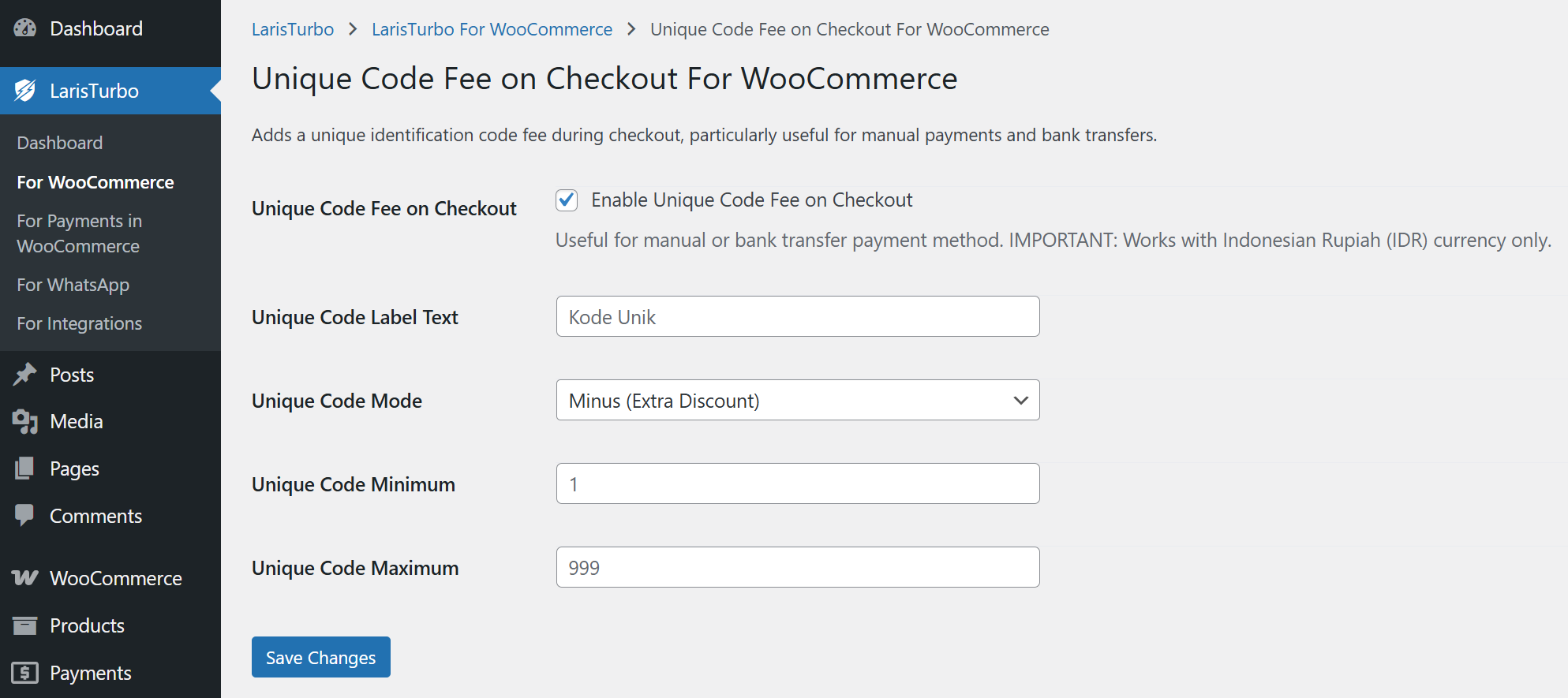Image resolution: width=1568 pixels, height=698 pixels.
Task: Click the Media library icon
Action: point(24,421)
